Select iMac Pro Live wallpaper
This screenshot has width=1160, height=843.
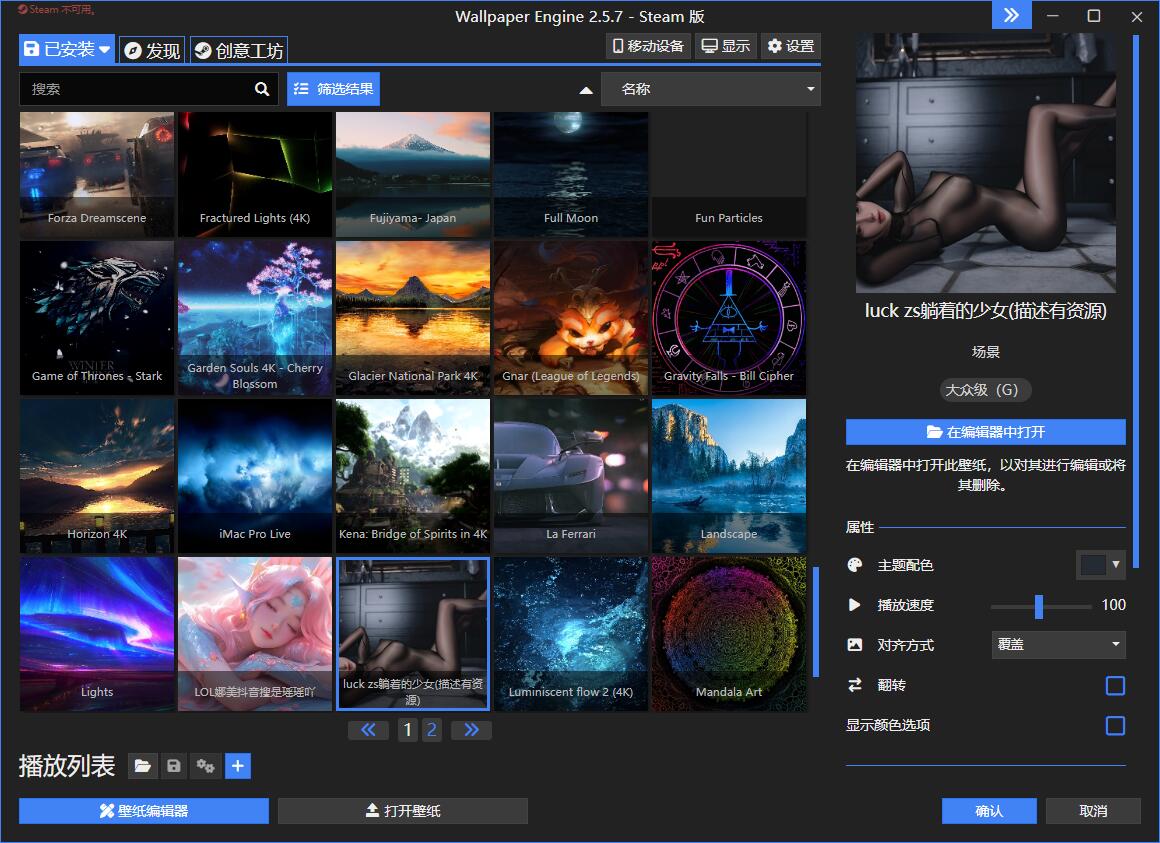255,476
